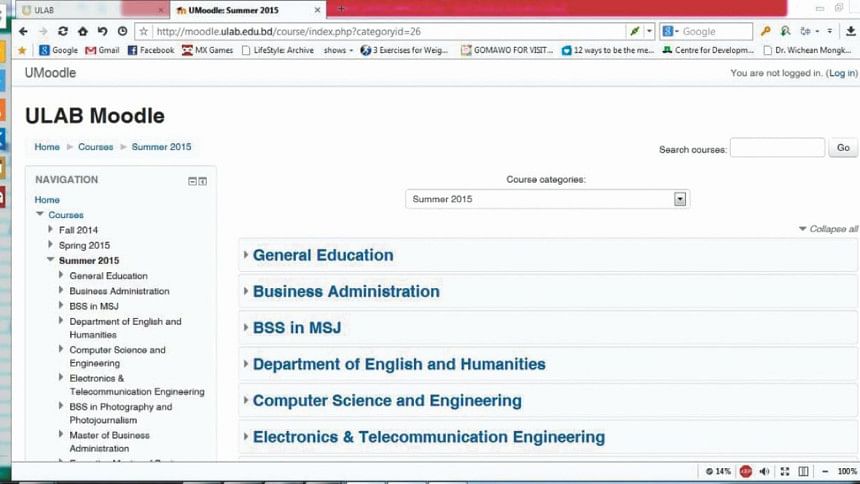Open the Gmail bookmark in bookmarks bar

[103, 50]
